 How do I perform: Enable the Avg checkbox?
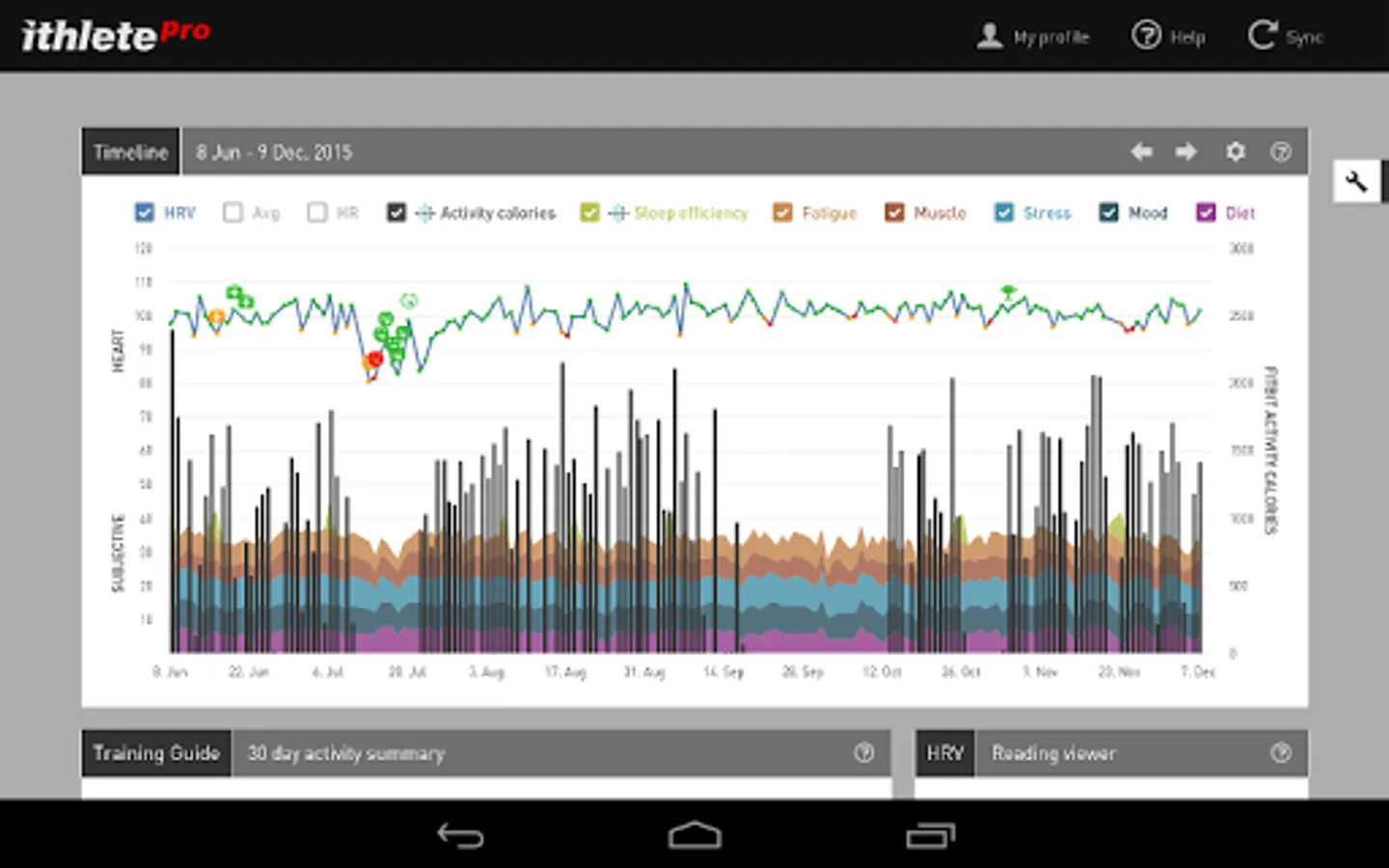232,212
